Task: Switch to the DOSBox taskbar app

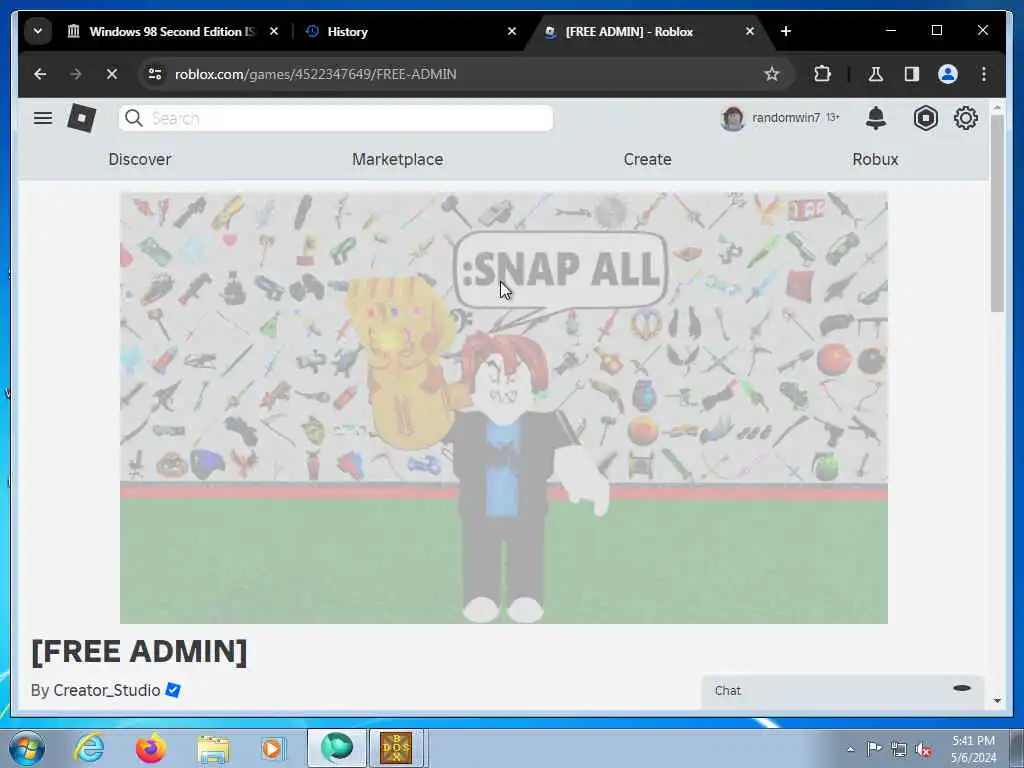Action: click(396, 748)
